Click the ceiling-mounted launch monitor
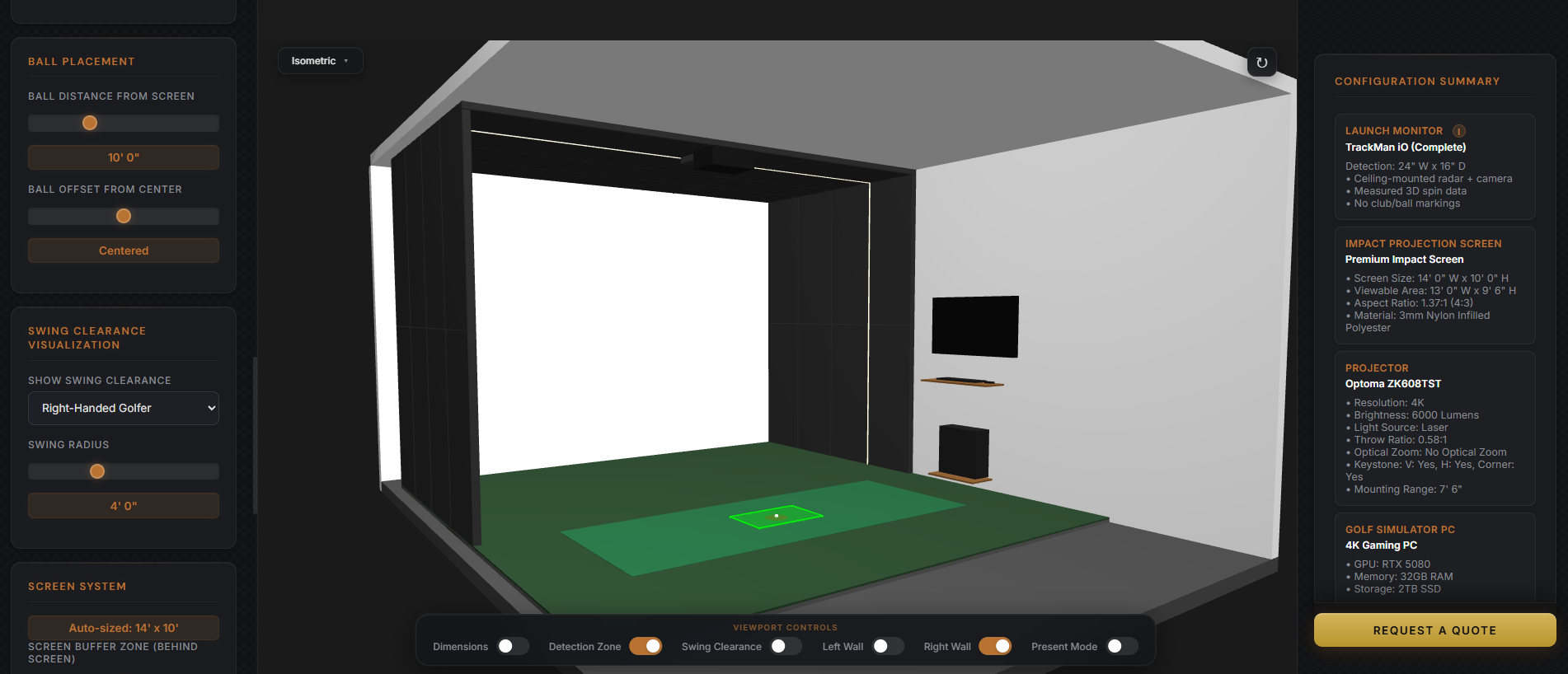 pos(716,160)
